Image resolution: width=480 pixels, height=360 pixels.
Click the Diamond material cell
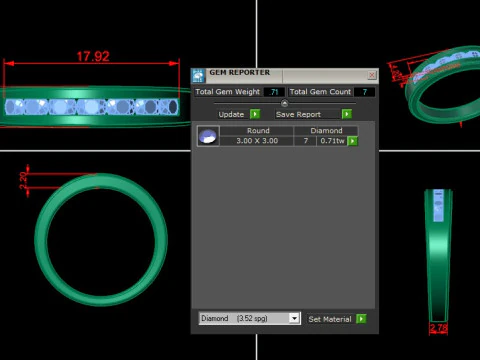pyautogui.click(x=326, y=131)
